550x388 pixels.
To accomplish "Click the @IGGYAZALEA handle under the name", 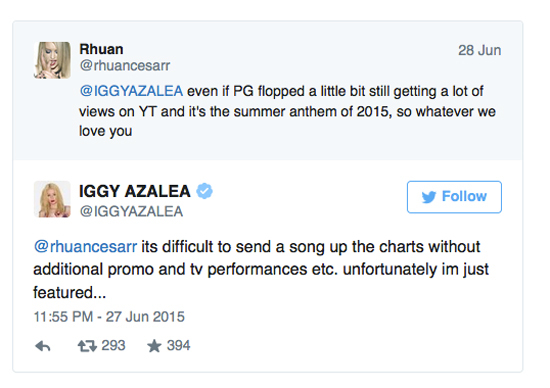I will [x=131, y=212].
